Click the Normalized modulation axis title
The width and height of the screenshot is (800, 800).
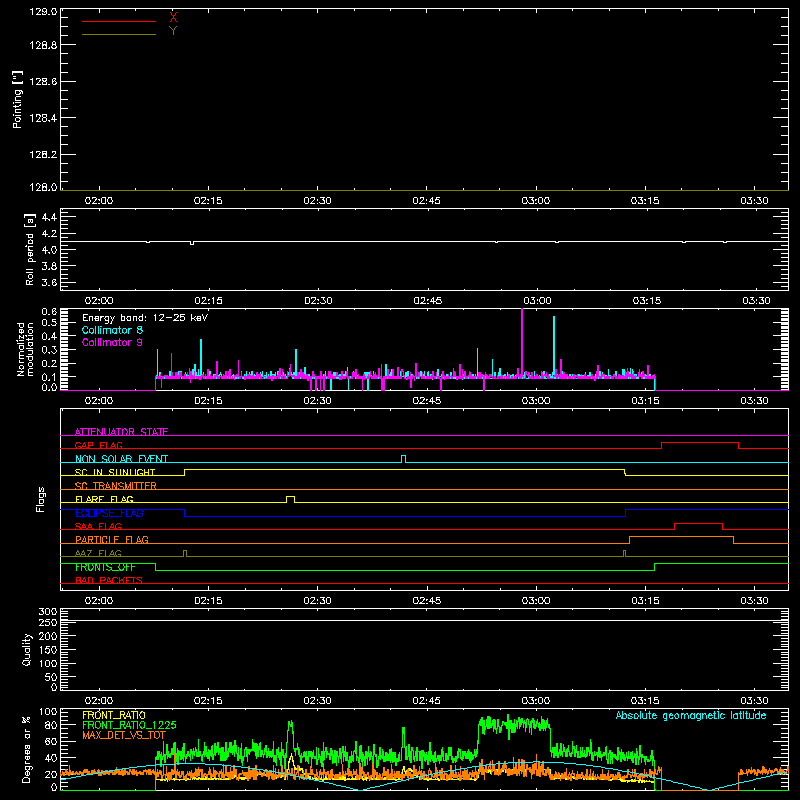click(x=25, y=349)
